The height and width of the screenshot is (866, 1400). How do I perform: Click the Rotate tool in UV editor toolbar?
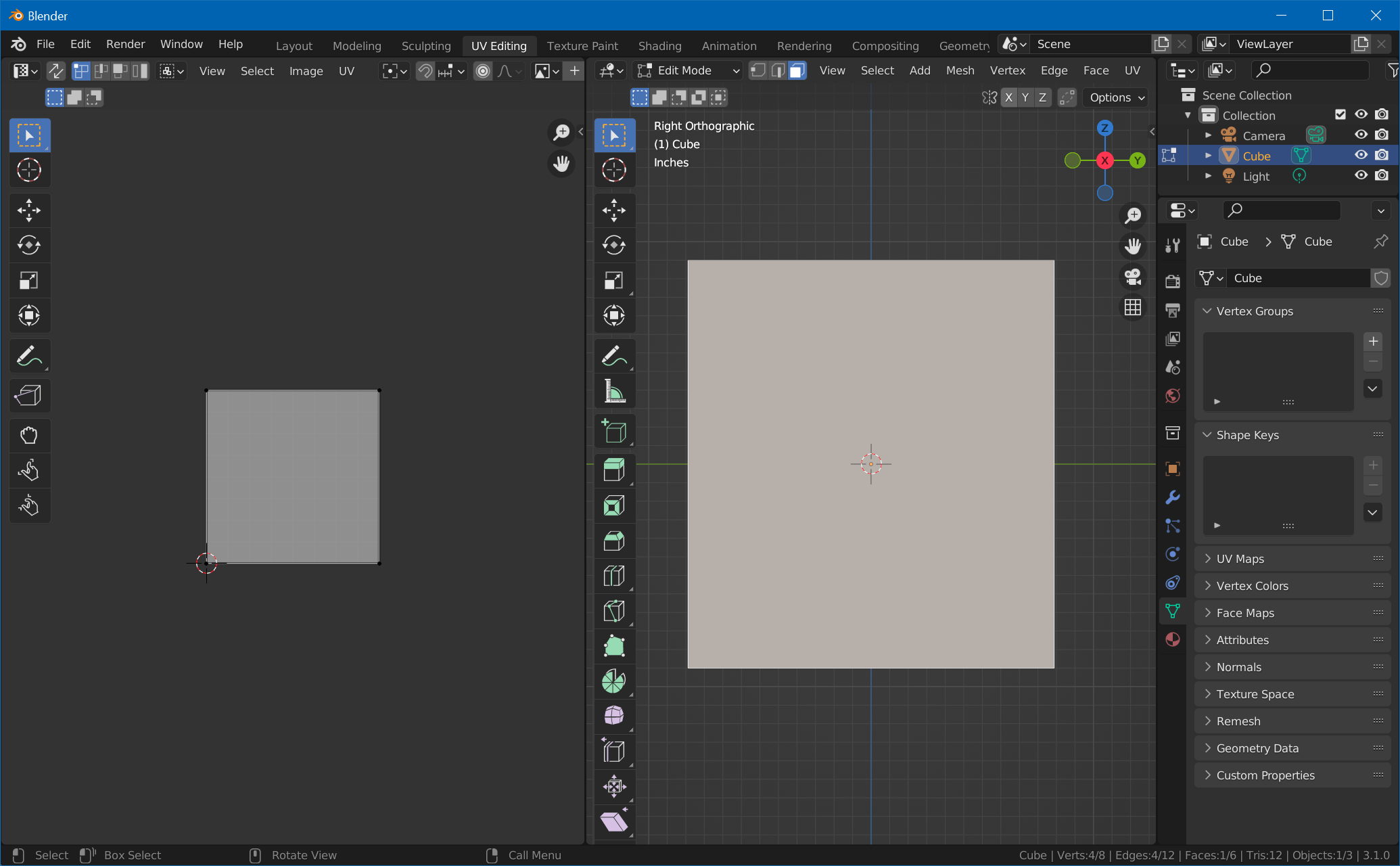[x=29, y=244]
